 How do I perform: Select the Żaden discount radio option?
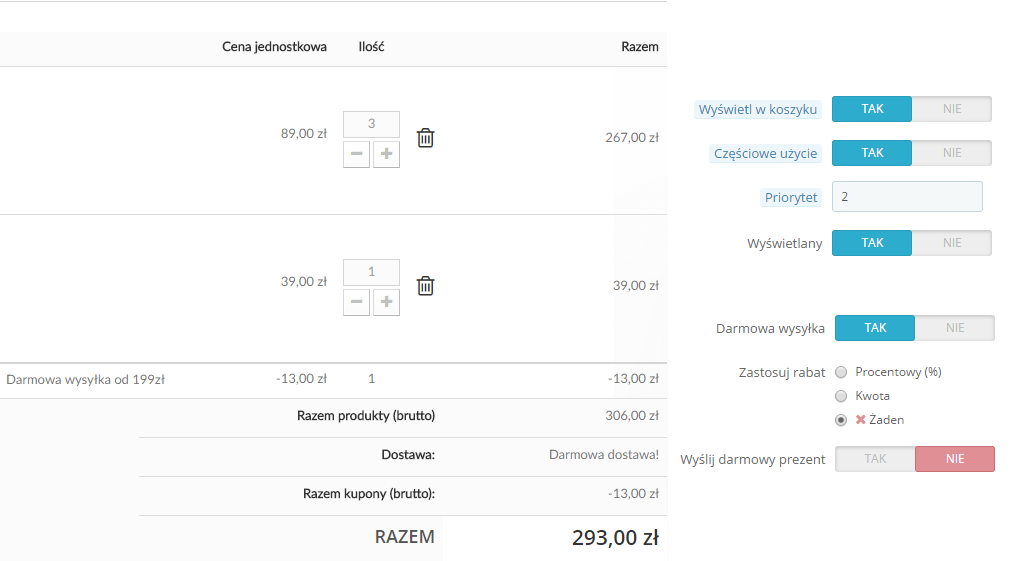point(841,420)
